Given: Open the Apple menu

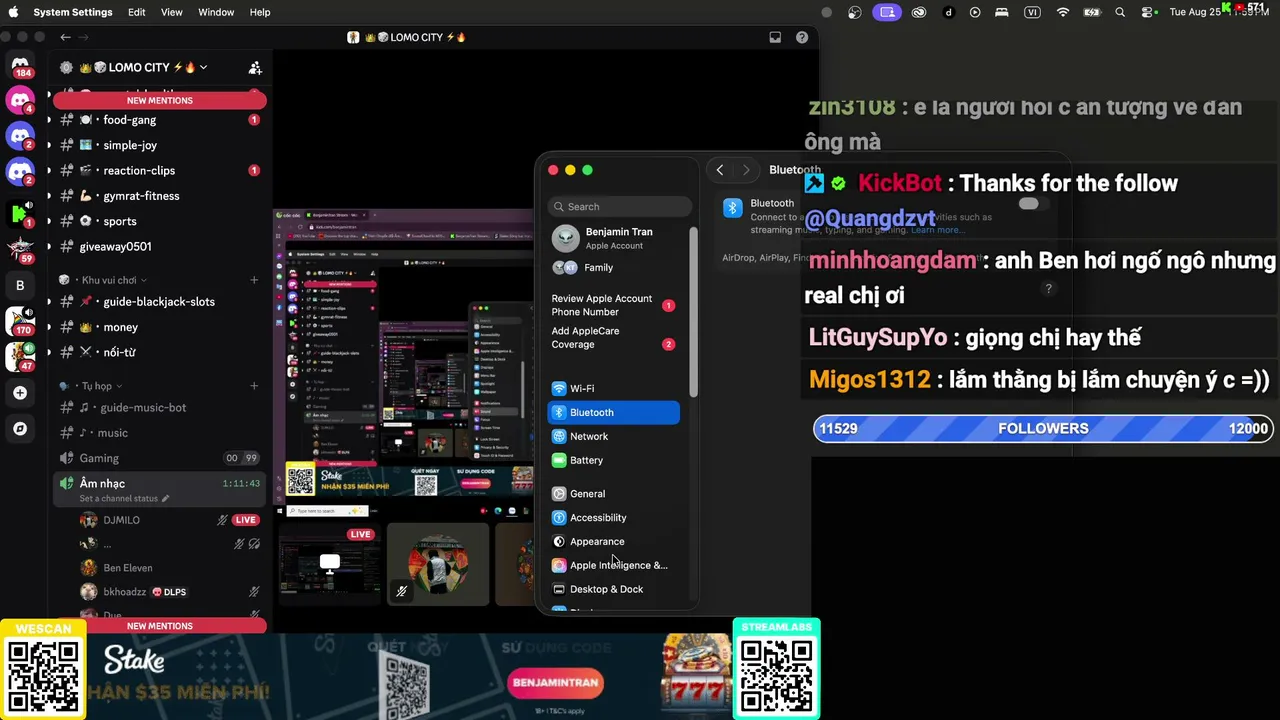Looking at the screenshot, I should tap(14, 12).
